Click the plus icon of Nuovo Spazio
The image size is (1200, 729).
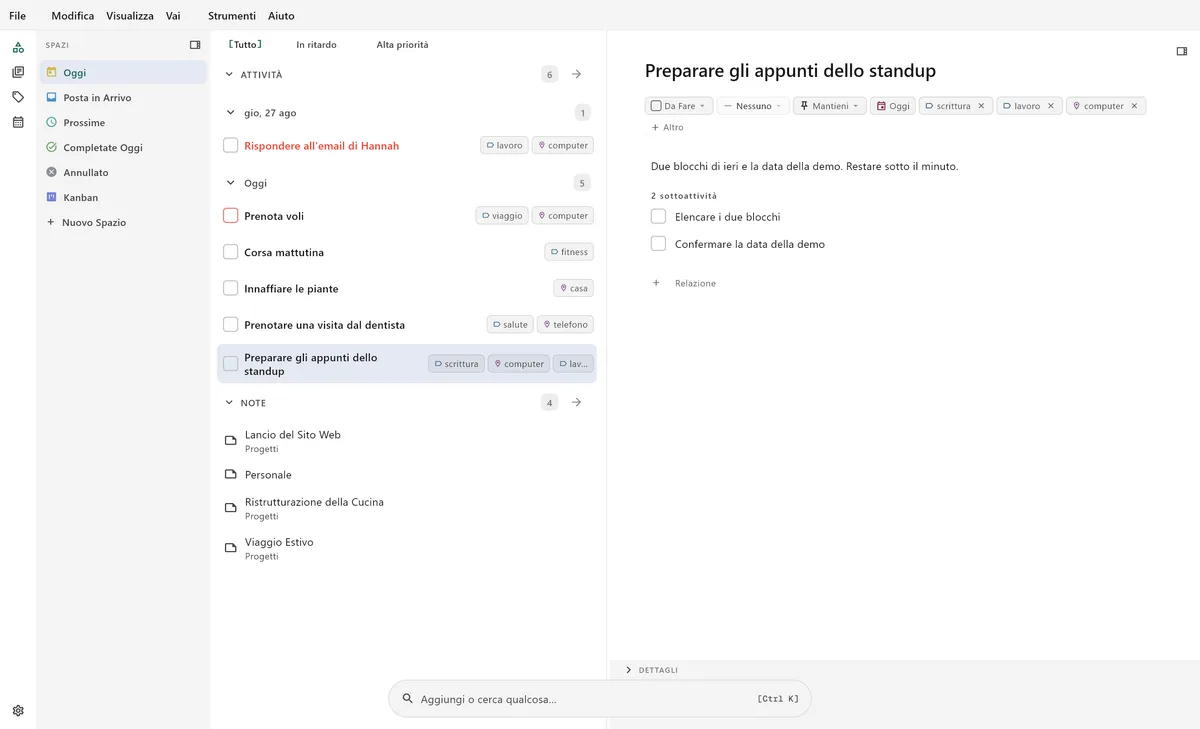(51, 222)
